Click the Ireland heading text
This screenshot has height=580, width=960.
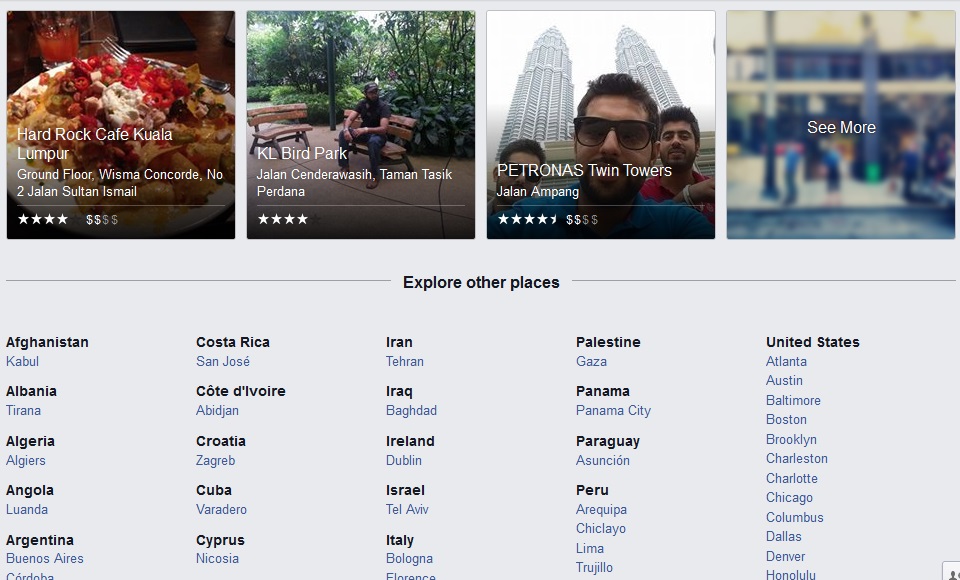410,442
